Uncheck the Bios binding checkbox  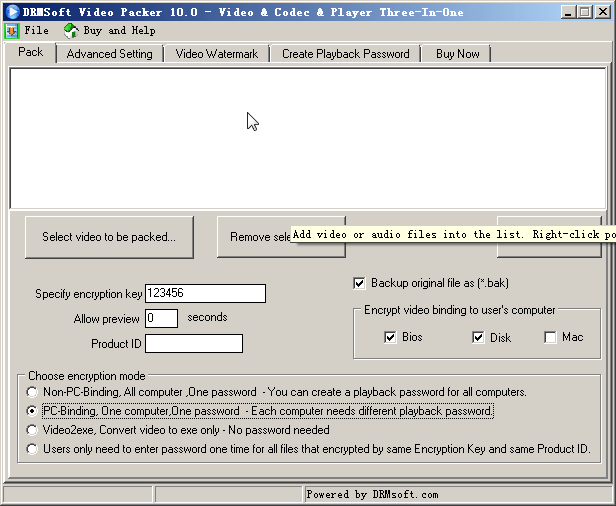tap(390, 337)
